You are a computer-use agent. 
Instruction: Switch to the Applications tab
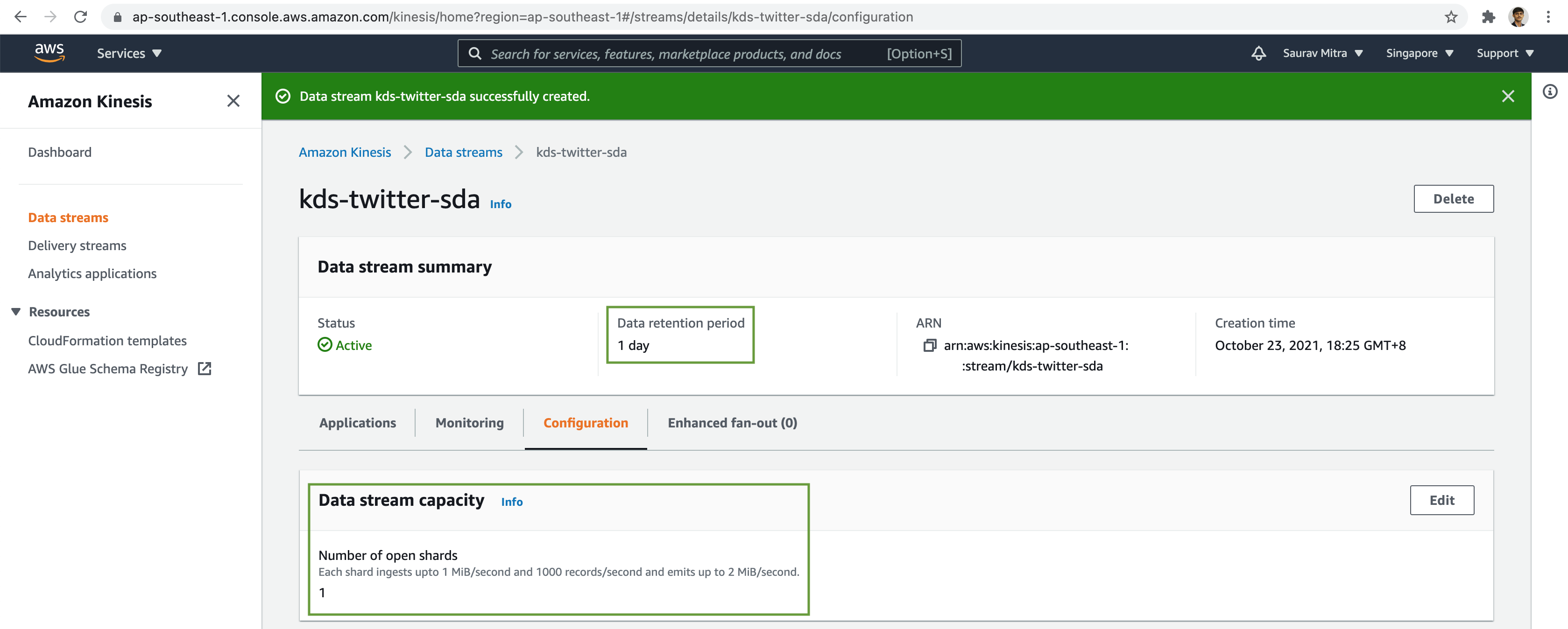point(357,423)
